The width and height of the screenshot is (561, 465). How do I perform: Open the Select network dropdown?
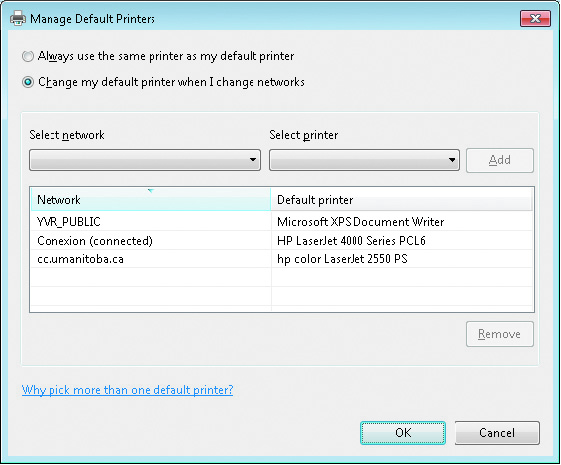pyautogui.click(x=145, y=160)
